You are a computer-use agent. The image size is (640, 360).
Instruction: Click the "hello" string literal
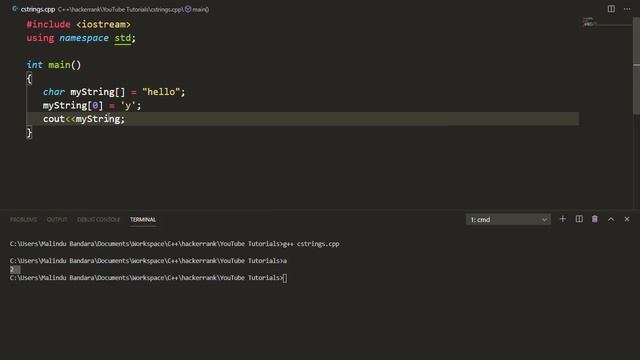coord(161,92)
